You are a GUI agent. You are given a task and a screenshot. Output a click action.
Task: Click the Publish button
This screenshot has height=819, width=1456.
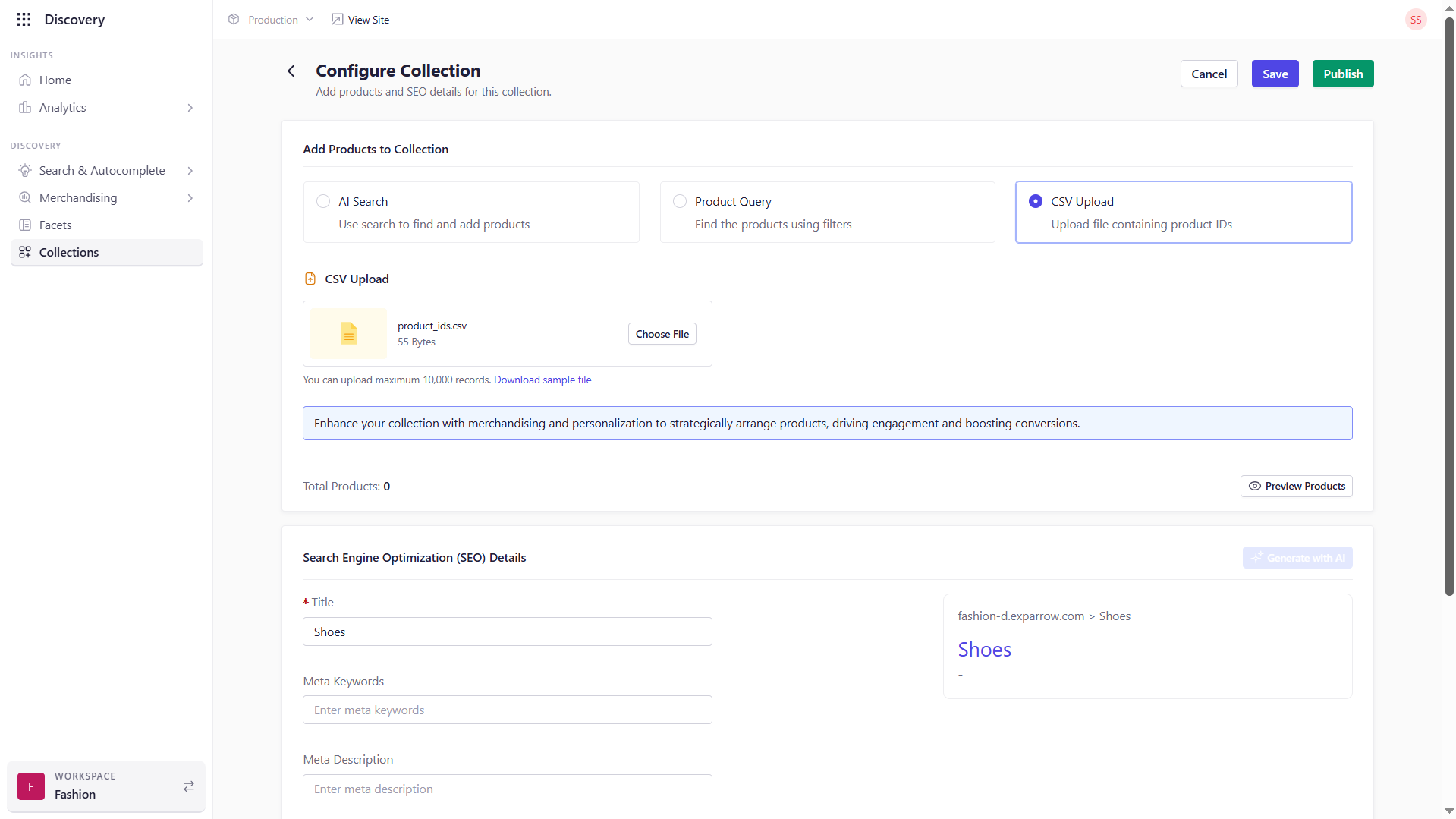(1342, 74)
